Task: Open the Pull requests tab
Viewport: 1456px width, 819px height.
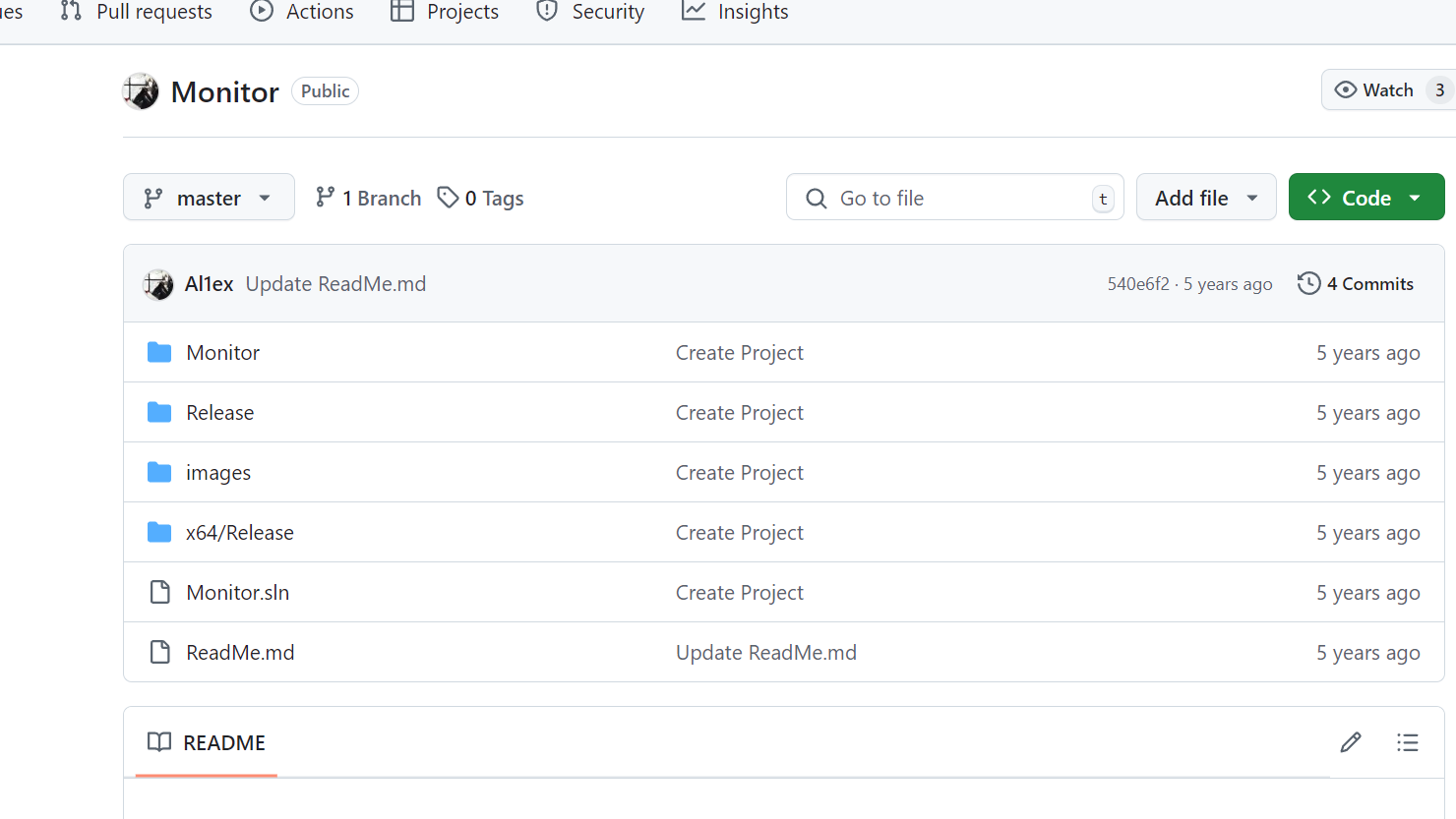Action: point(136,12)
